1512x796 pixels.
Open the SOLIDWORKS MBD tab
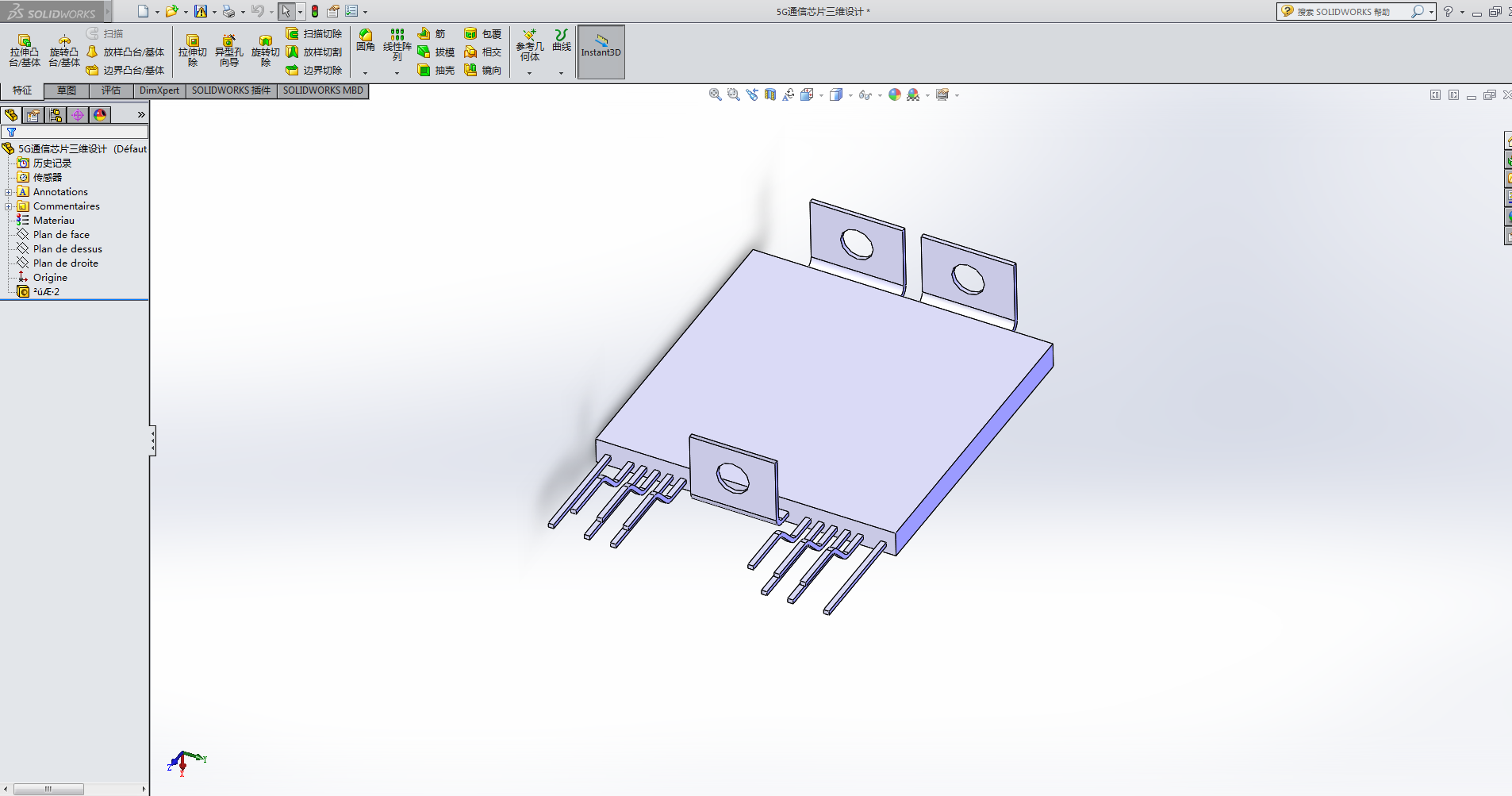323,90
